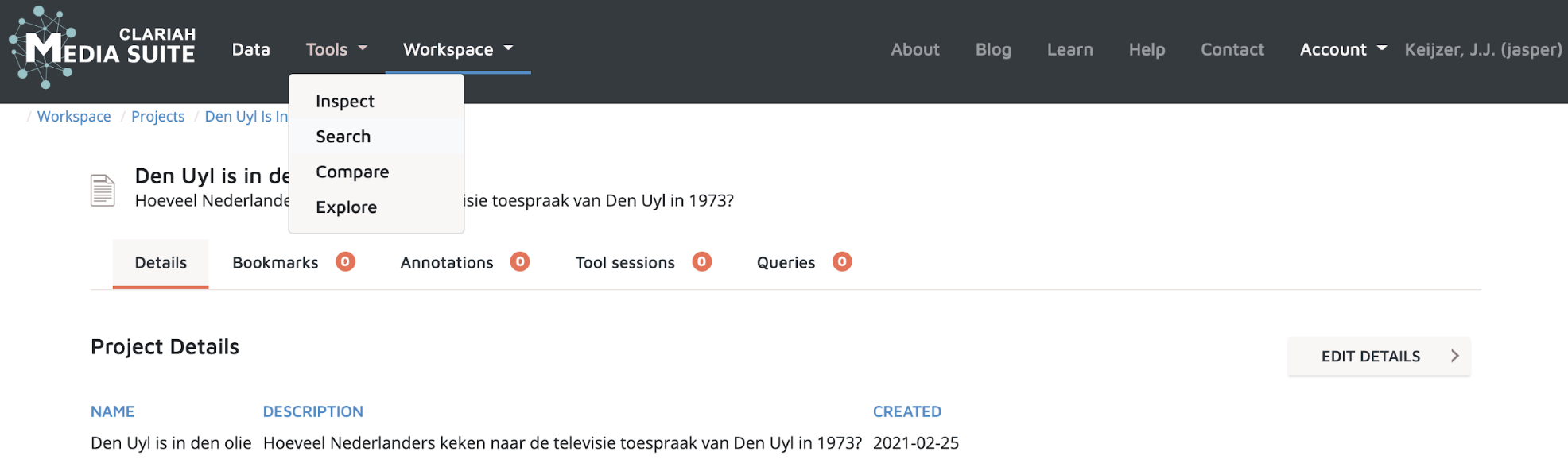Click the Queries count badge
The height and width of the screenshot is (475, 1568).
point(842,261)
